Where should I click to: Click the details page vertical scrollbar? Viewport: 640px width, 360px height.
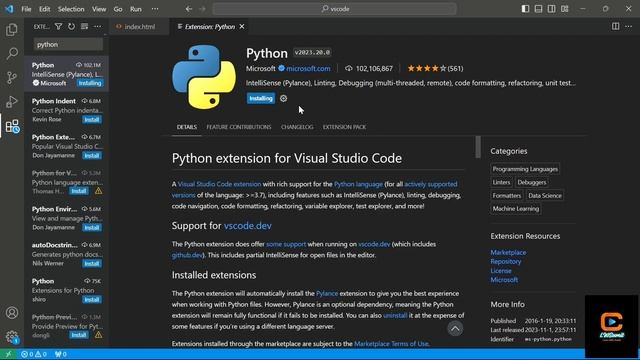click(478, 147)
